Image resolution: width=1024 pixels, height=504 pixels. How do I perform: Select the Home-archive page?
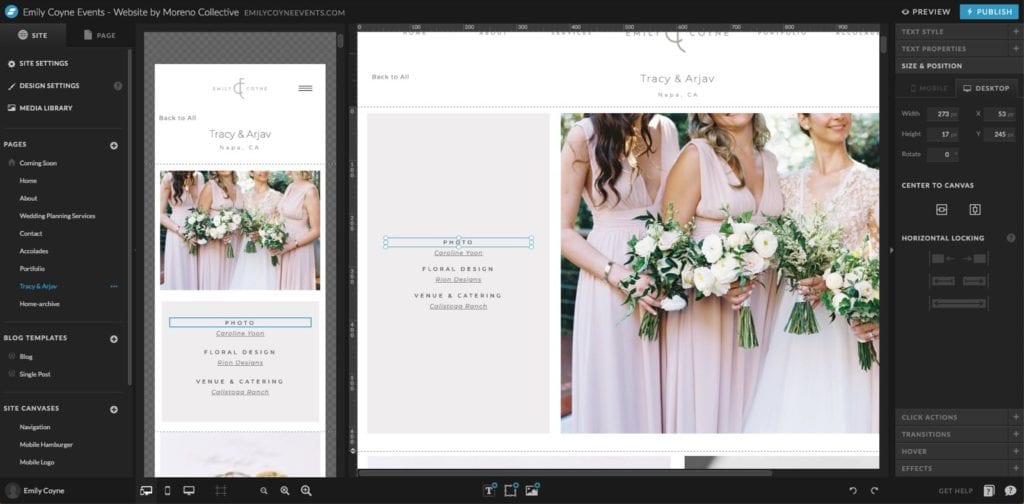(39, 304)
